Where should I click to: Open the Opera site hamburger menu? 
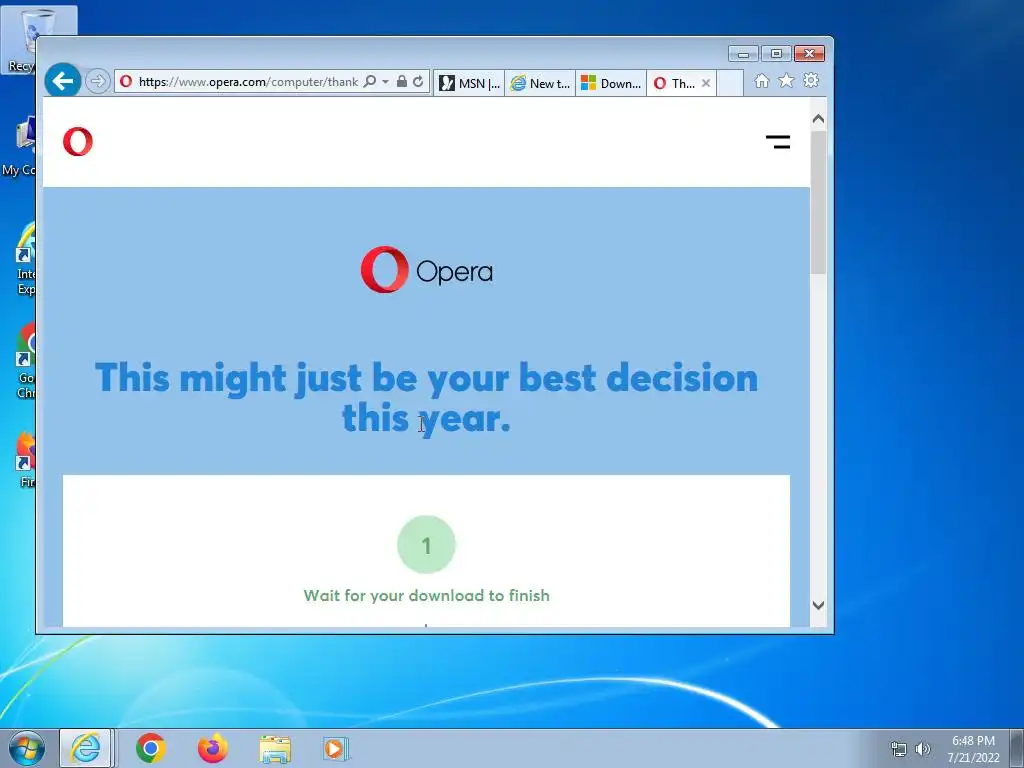tap(778, 142)
